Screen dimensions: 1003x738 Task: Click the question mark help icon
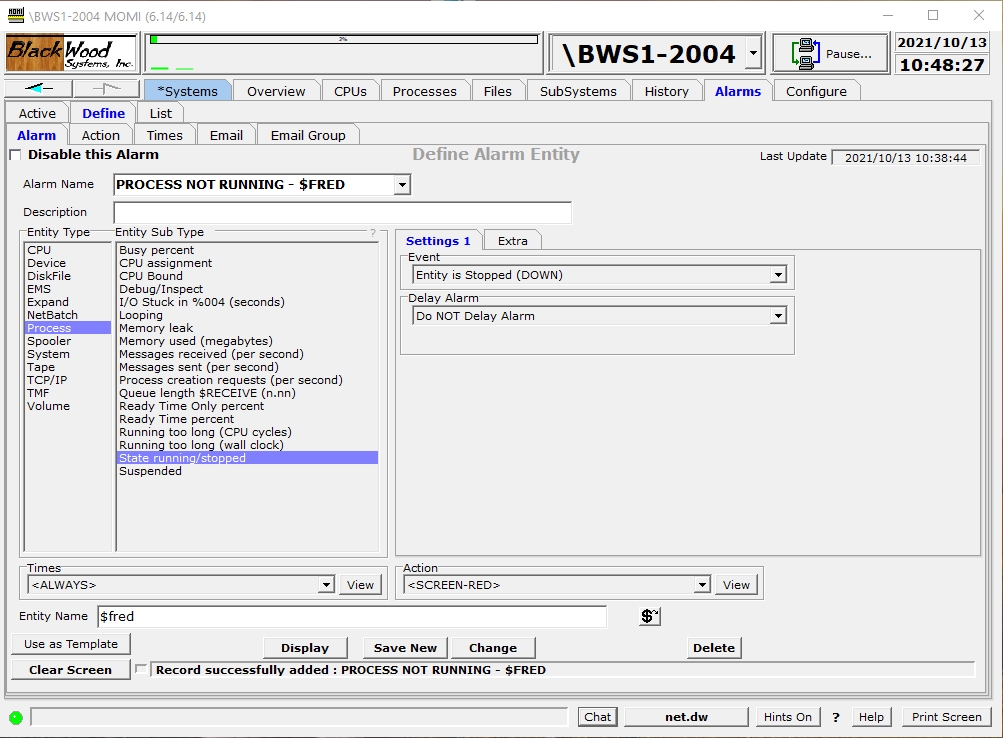835,717
